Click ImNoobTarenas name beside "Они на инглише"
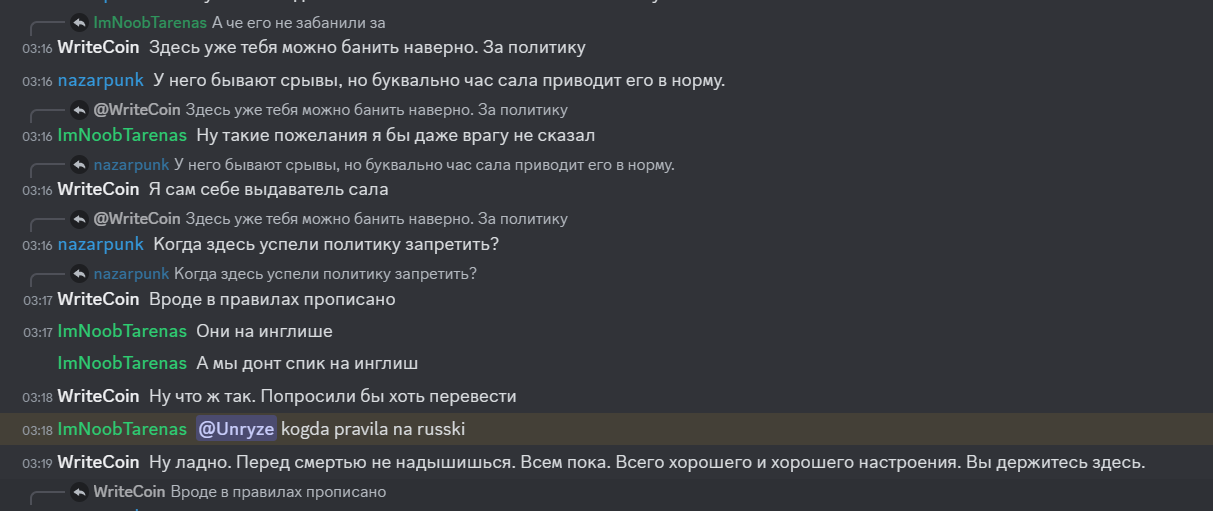The image size is (1213, 511). click(122, 331)
